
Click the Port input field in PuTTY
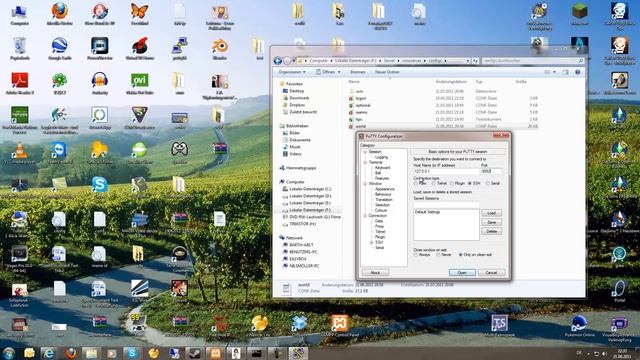click(x=491, y=171)
